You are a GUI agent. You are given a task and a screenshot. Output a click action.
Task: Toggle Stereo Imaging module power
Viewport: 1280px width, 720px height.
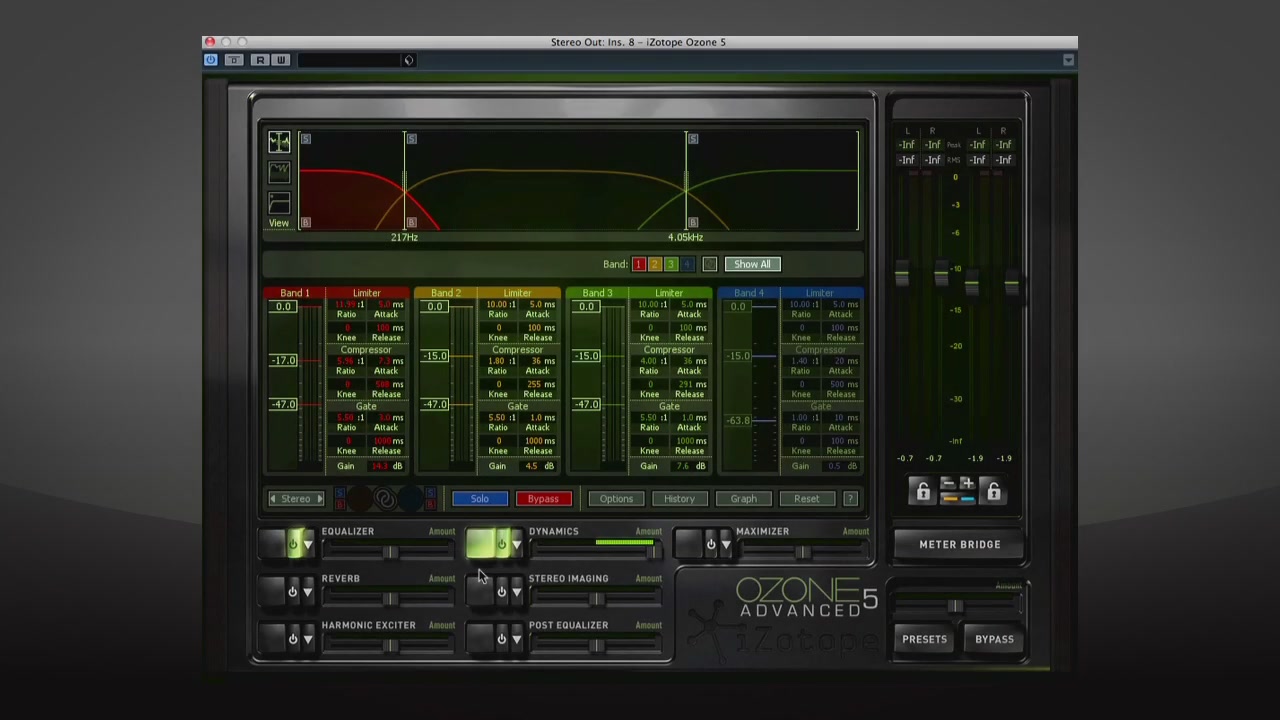point(501,591)
